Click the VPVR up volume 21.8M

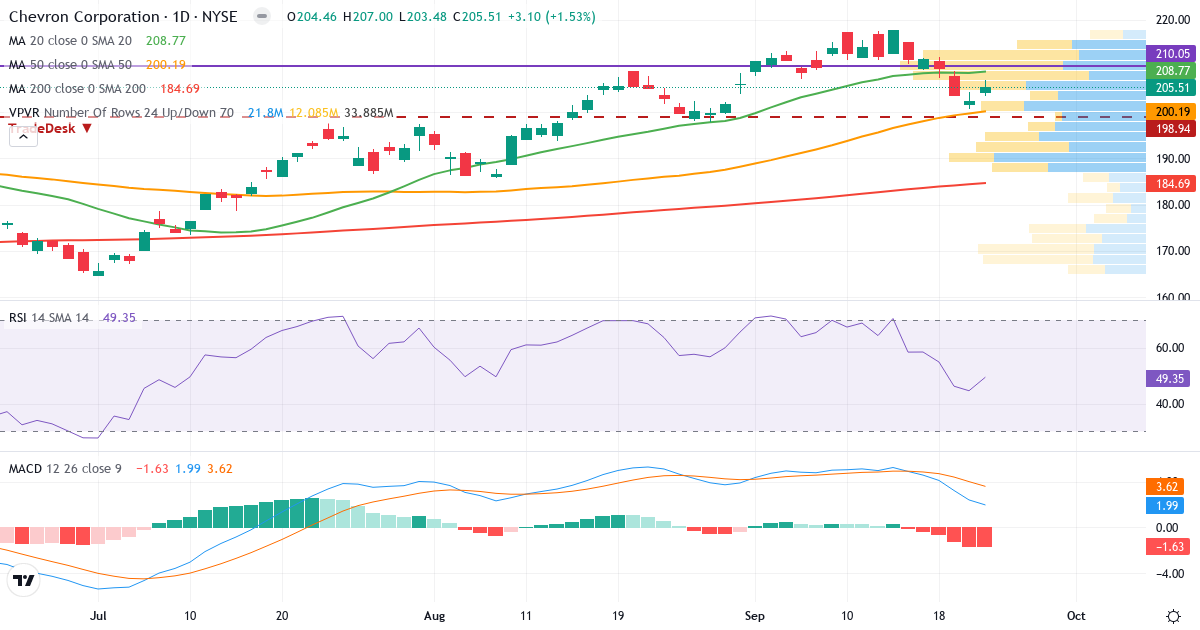tap(264, 113)
